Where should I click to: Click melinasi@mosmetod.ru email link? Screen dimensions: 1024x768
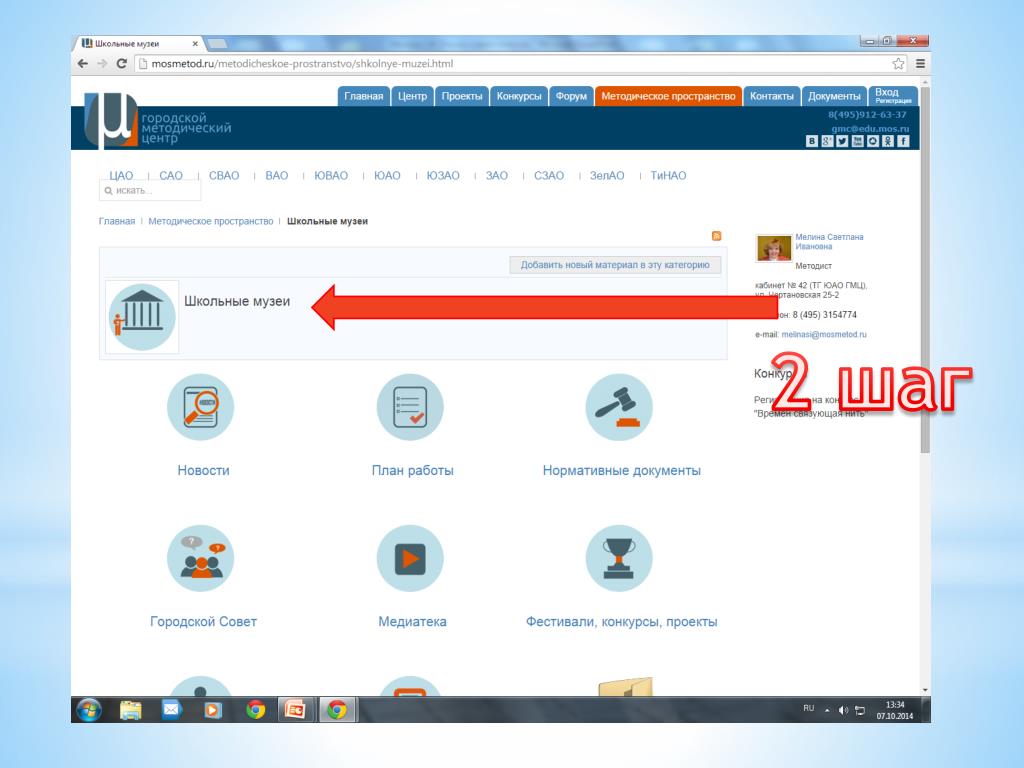824,334
